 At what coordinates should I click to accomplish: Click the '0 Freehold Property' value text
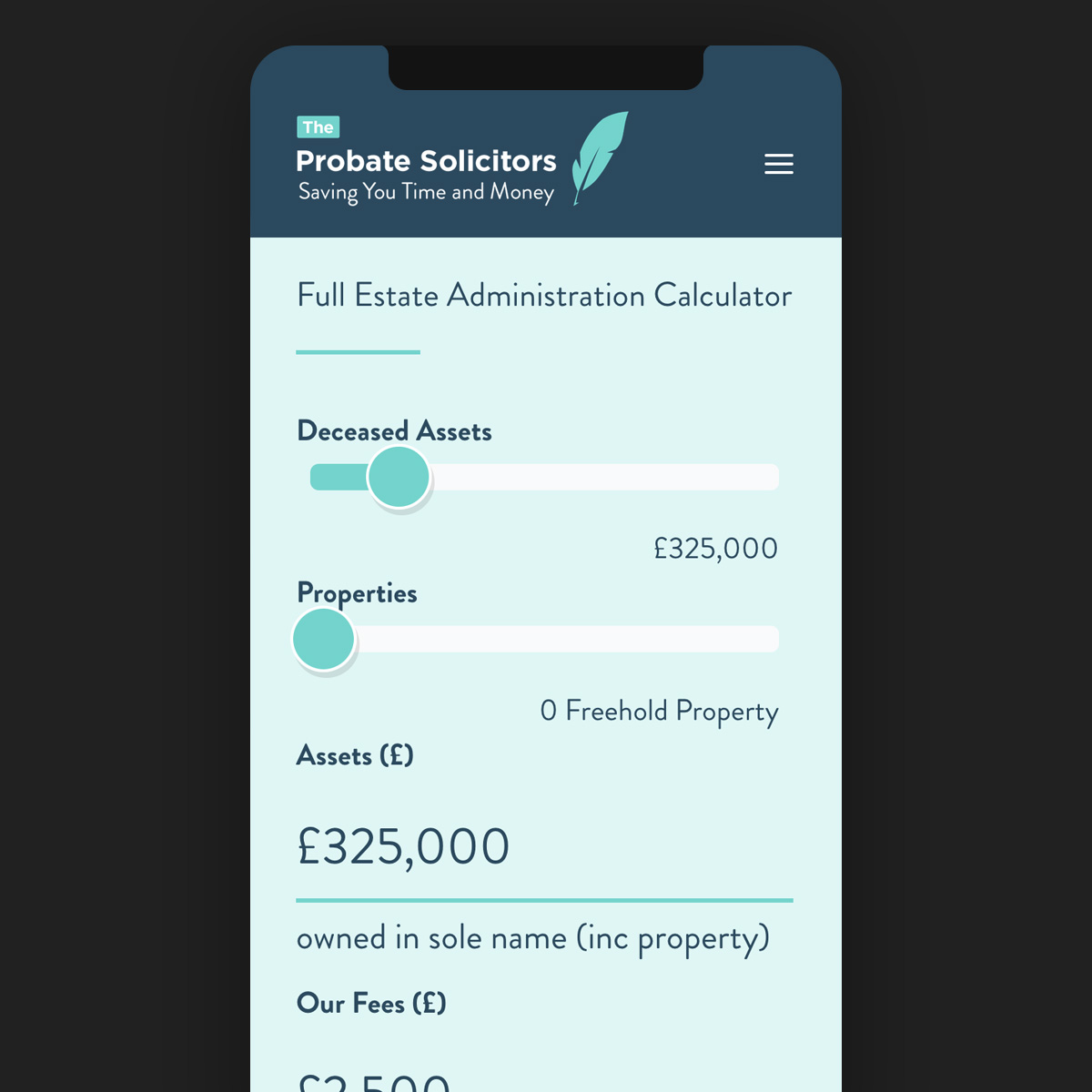[659, 712]
